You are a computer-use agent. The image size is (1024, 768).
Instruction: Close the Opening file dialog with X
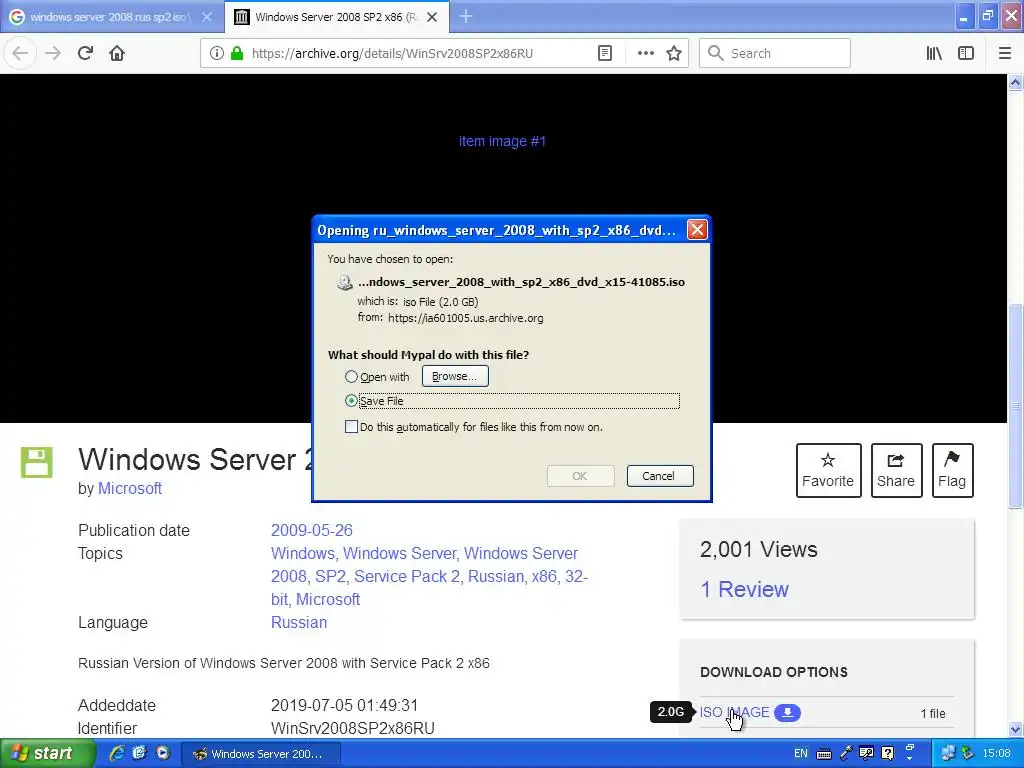(697, 230)
